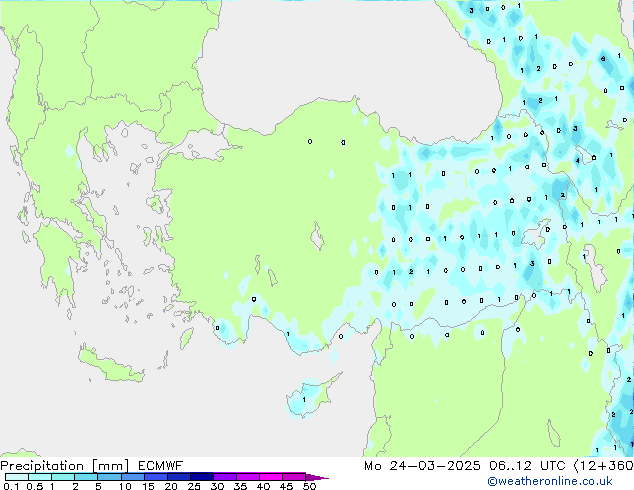Click the island of Cyprus on map
634x490 pixels.
click(309, 398)
